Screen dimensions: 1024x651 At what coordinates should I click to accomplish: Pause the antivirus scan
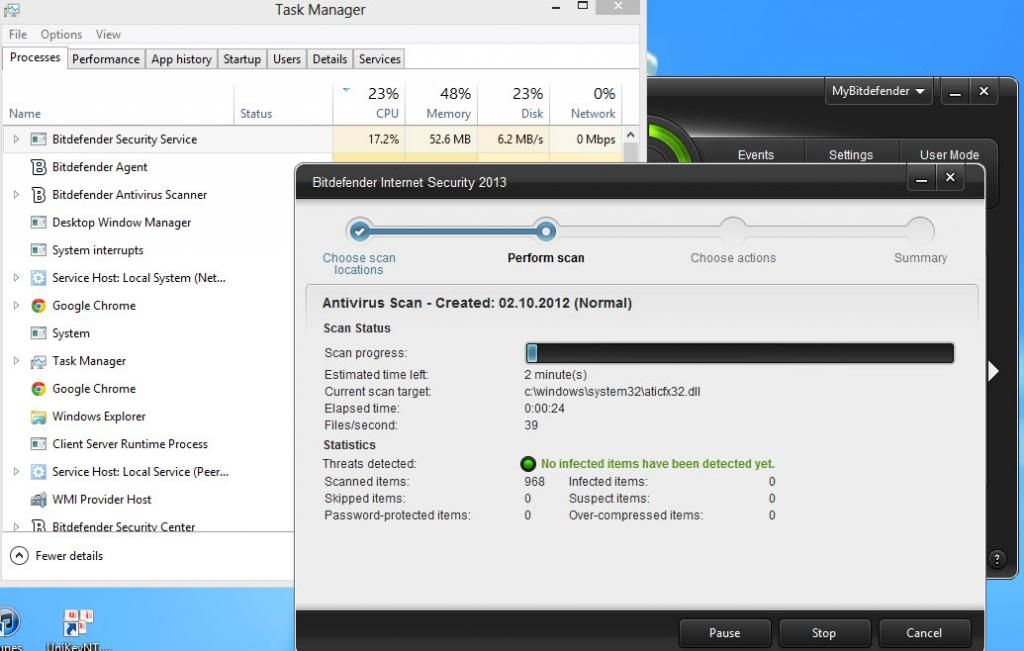pyautogui.click(x=724, y=633)
